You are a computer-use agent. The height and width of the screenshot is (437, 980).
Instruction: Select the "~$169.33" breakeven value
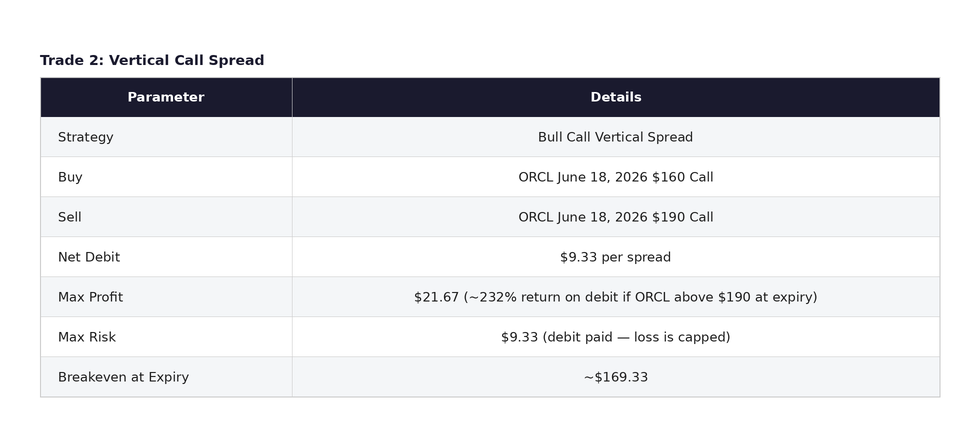coord(615,378)
